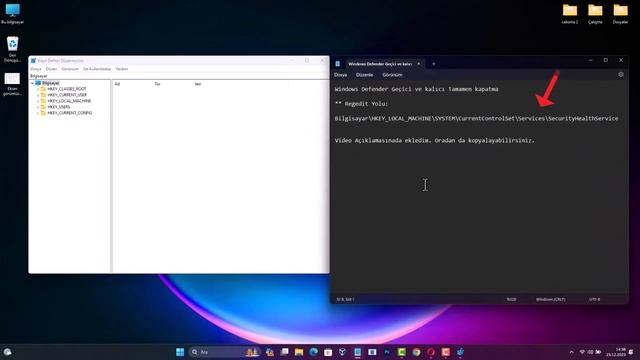
Task: Expand HKEY_CURRENT_USER key
Action: coord(38,95)
